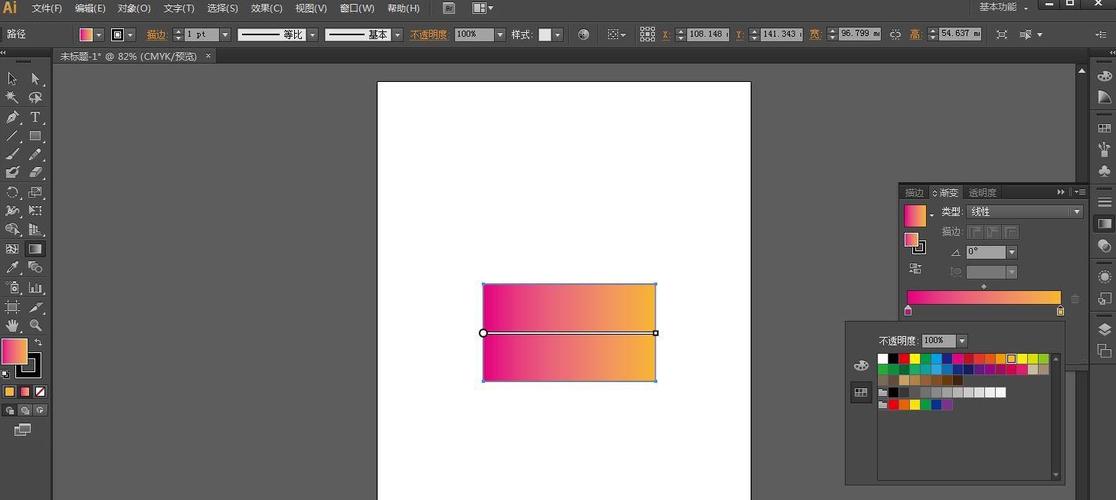Open the 文件(F) menu
1116x500 pixels.
47,9
